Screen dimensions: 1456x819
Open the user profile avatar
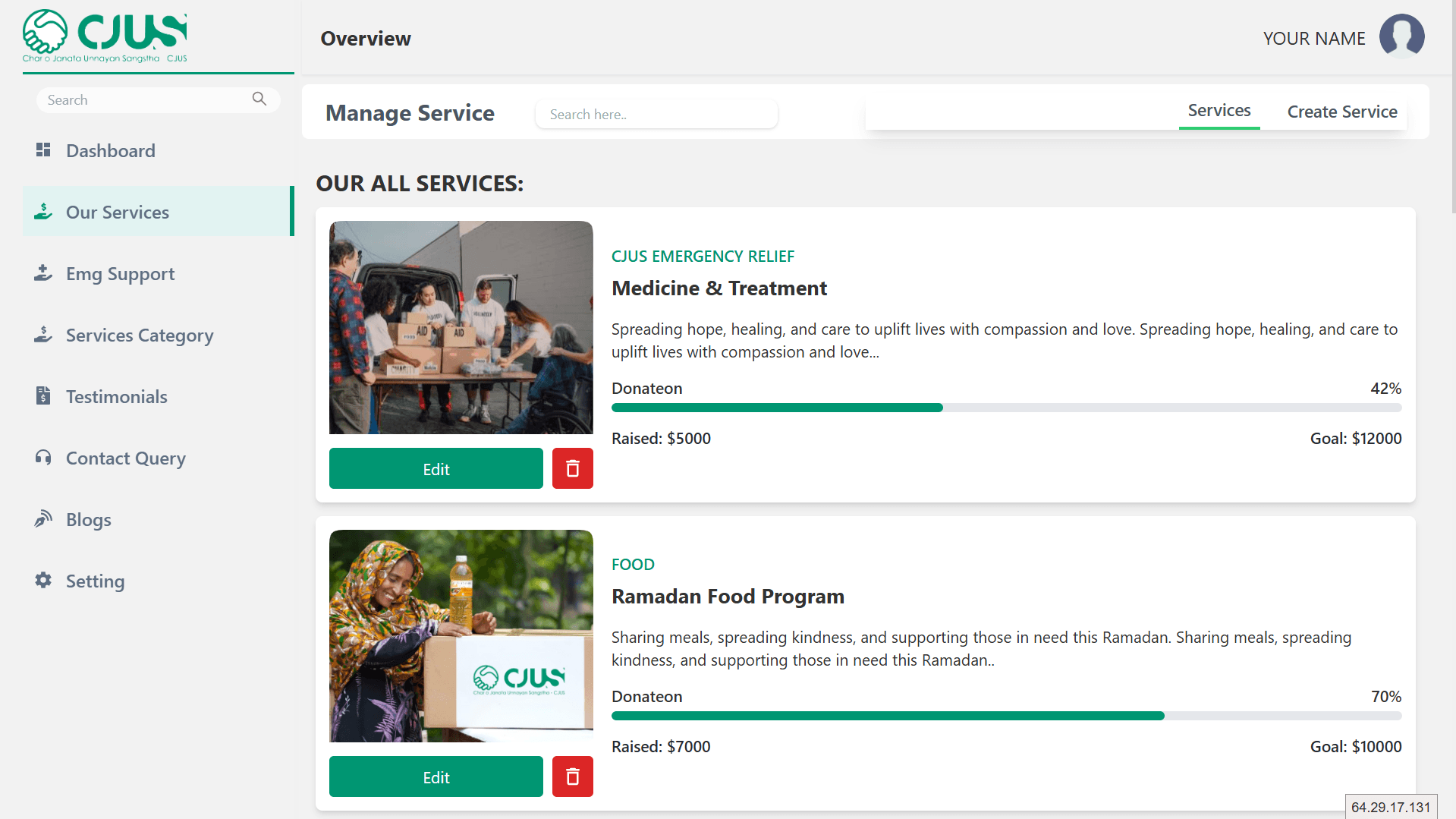click(x=1401, y=37)
